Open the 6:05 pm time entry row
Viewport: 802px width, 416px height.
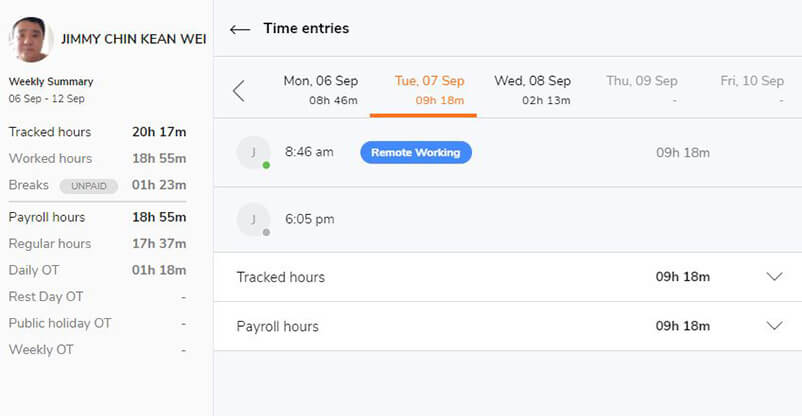point(508,220)
